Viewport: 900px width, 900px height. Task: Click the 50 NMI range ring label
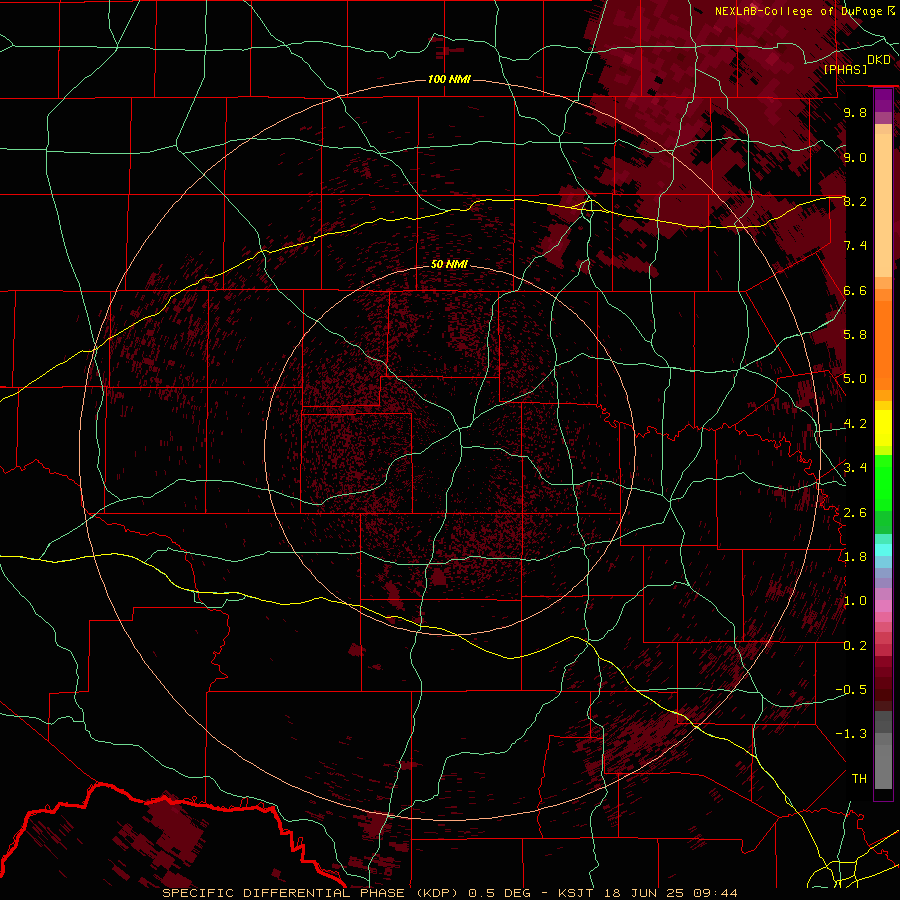point(449,264)
